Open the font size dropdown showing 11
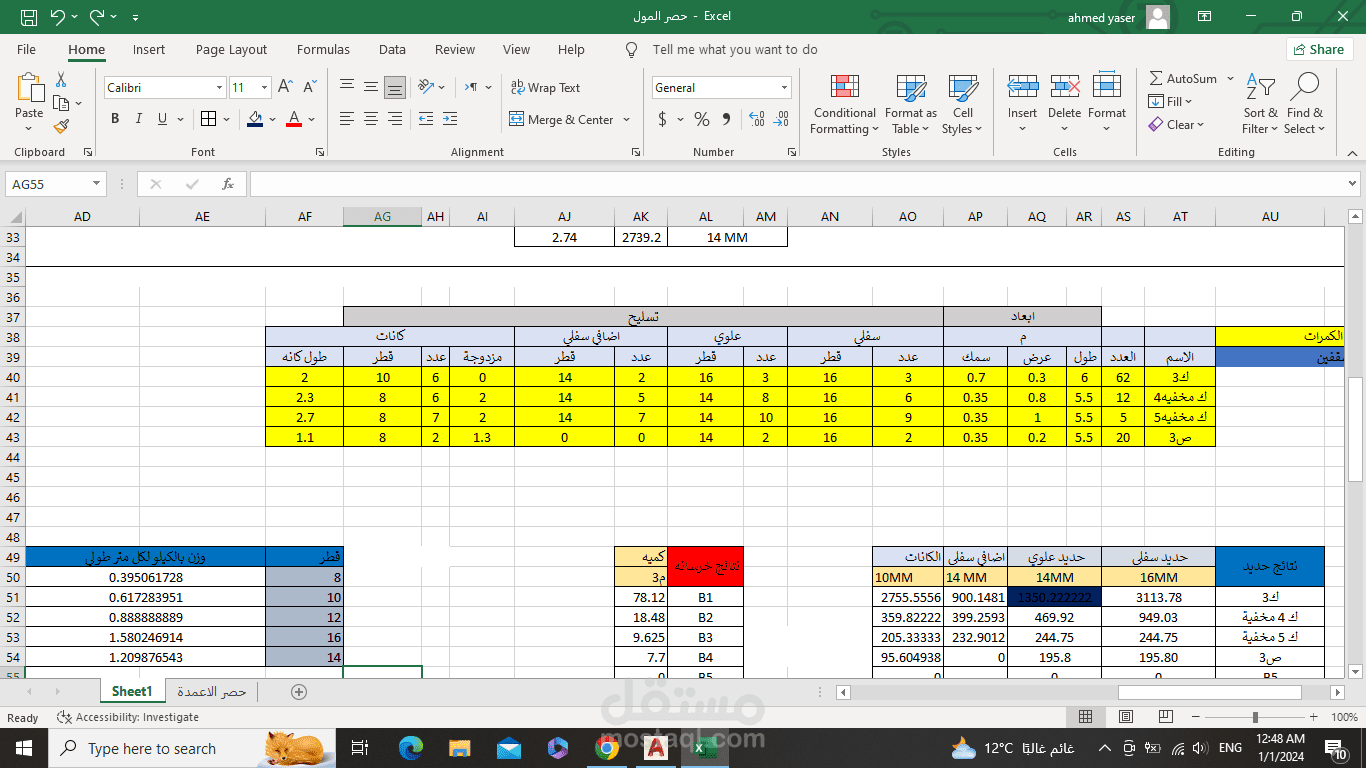This screenshot has height=768, width=1366. pos(264,88)
